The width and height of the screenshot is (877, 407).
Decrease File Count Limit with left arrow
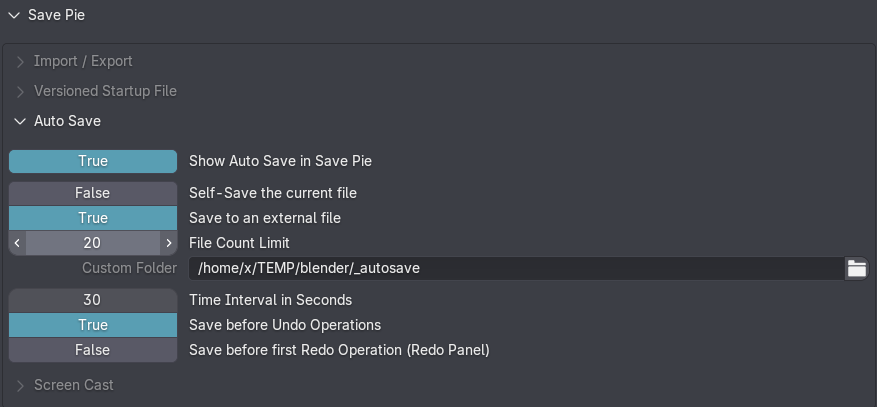pyautogui.click(x=17, y=243)
